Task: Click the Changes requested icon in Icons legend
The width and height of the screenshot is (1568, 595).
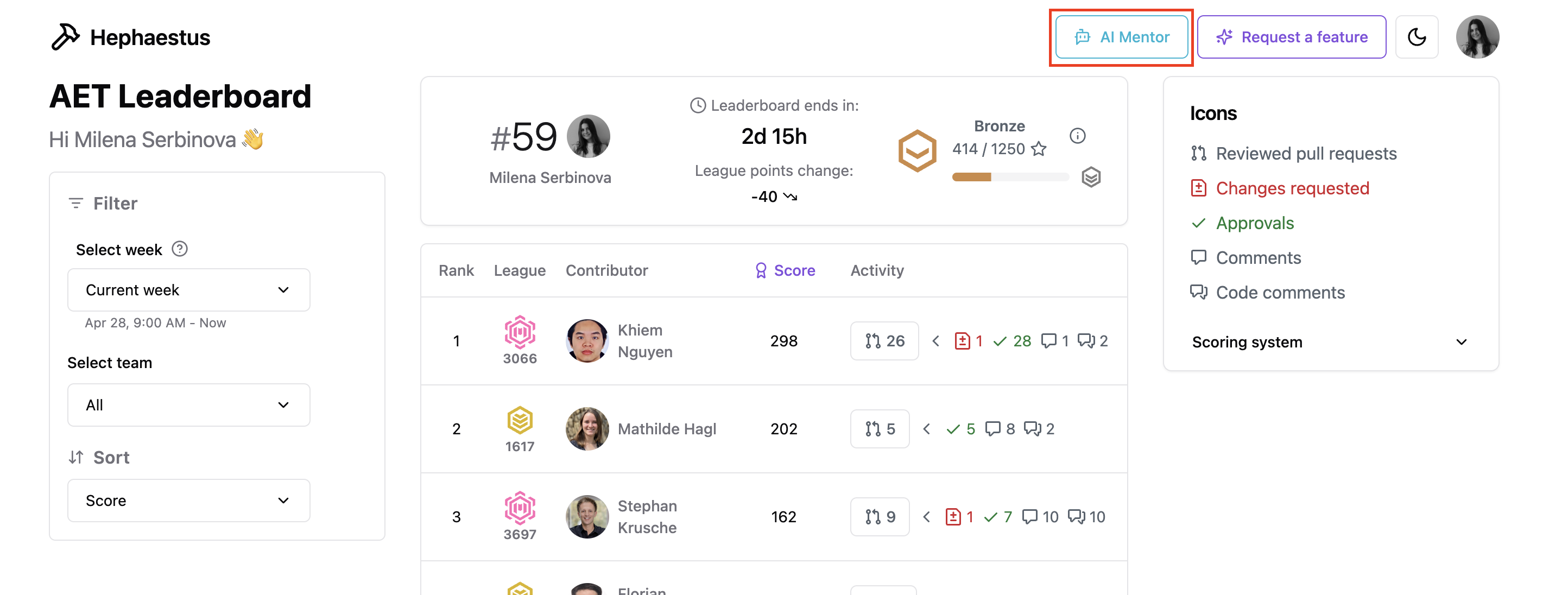Action: pos(1198,188)
